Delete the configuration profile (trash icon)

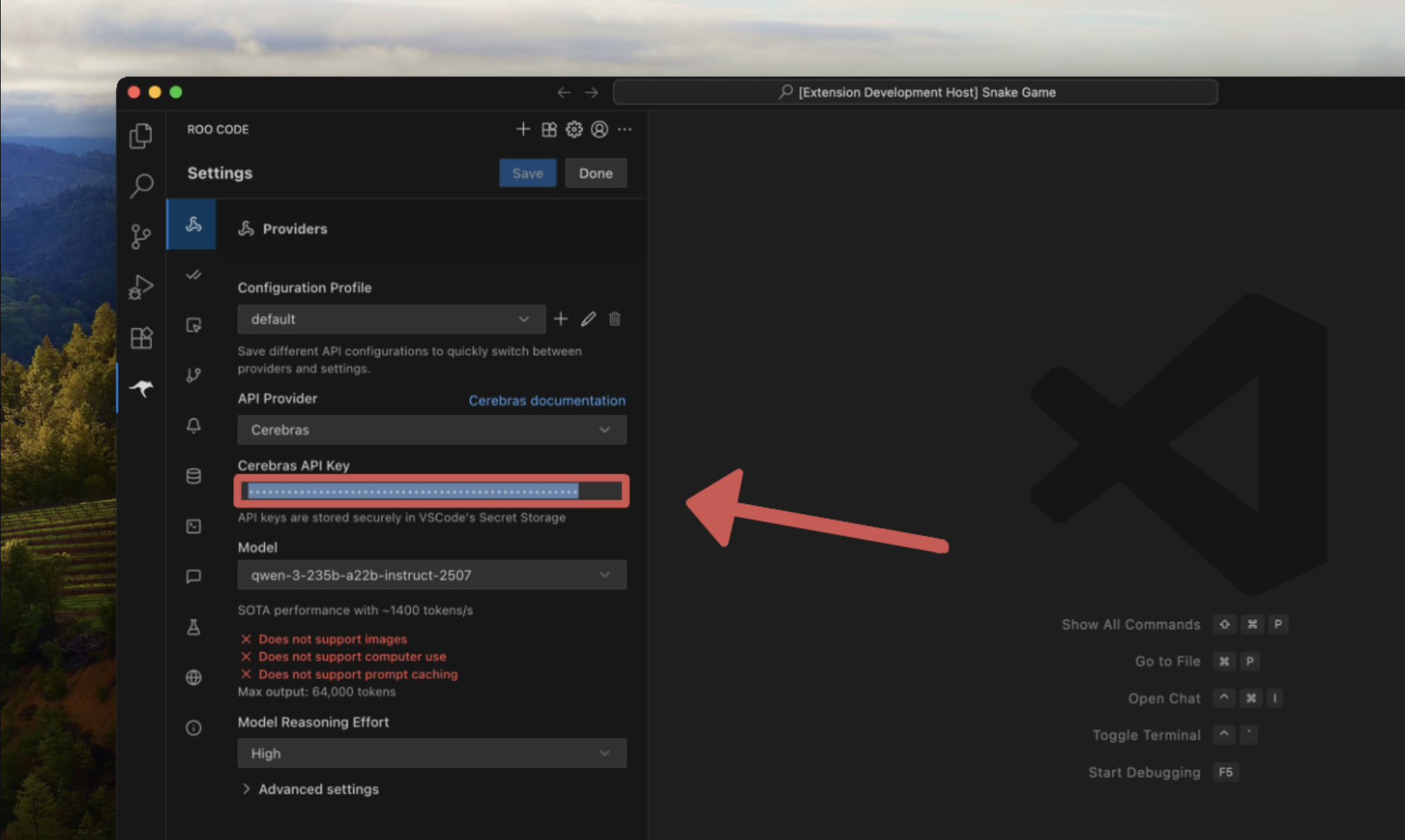[615, 319]
